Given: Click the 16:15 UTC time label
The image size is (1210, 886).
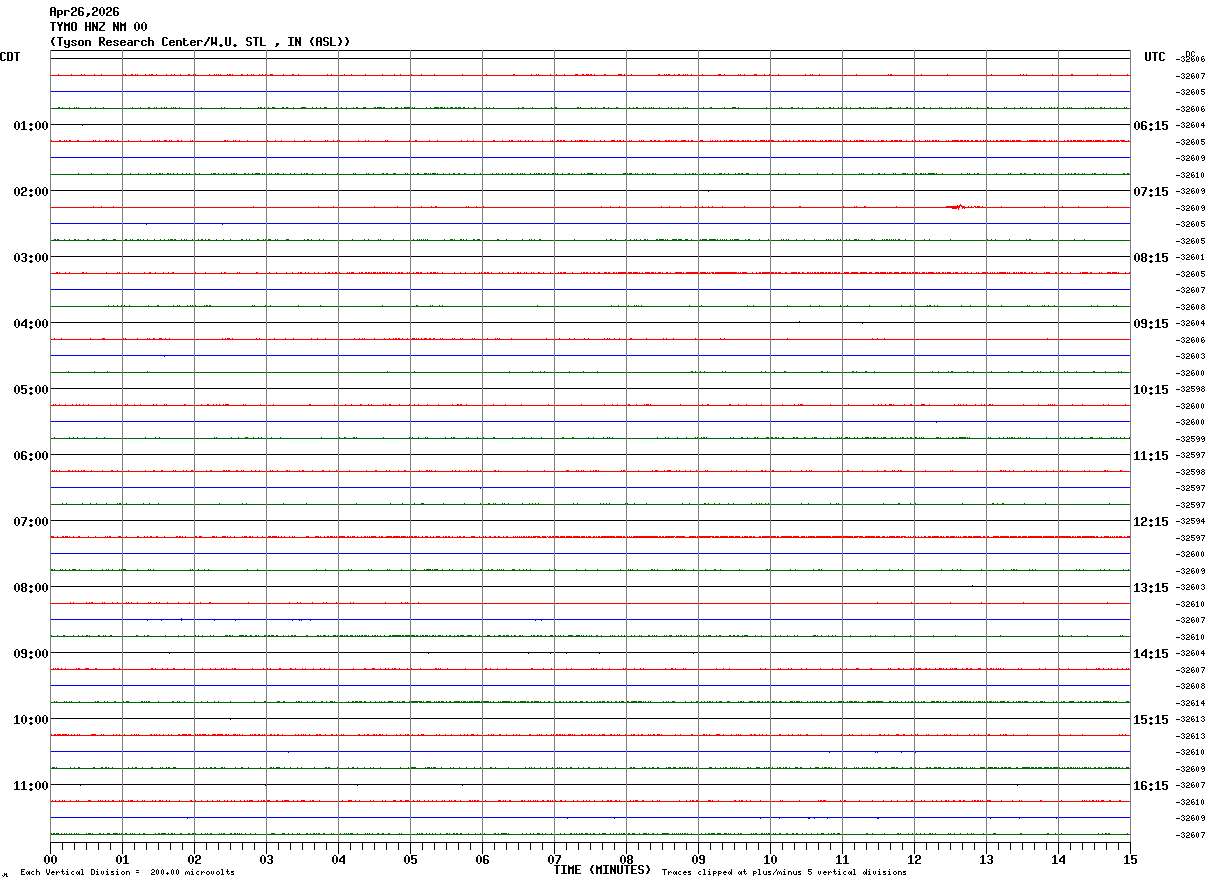Looking at the screenshot, I should tap(1150, 786).
